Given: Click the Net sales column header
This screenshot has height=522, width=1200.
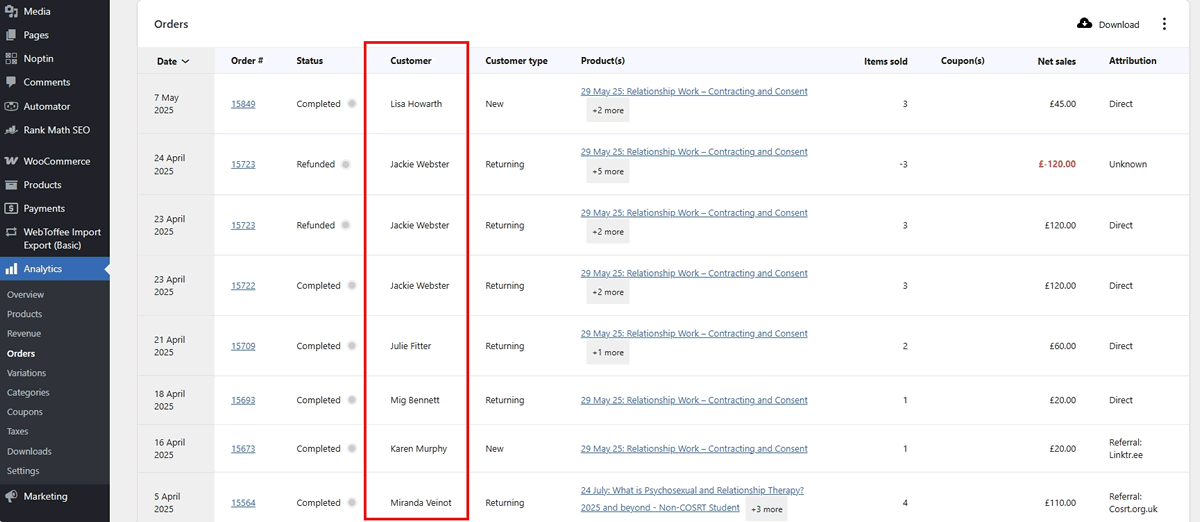Looking at the screenshot, I should (x=1057, y=61).
